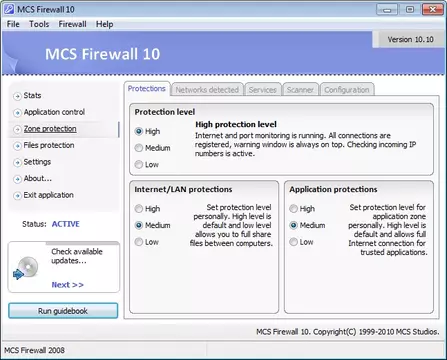
Task: Set Internet/LAN protections to High
Action: pyautogui.click(x=139, y=209)
